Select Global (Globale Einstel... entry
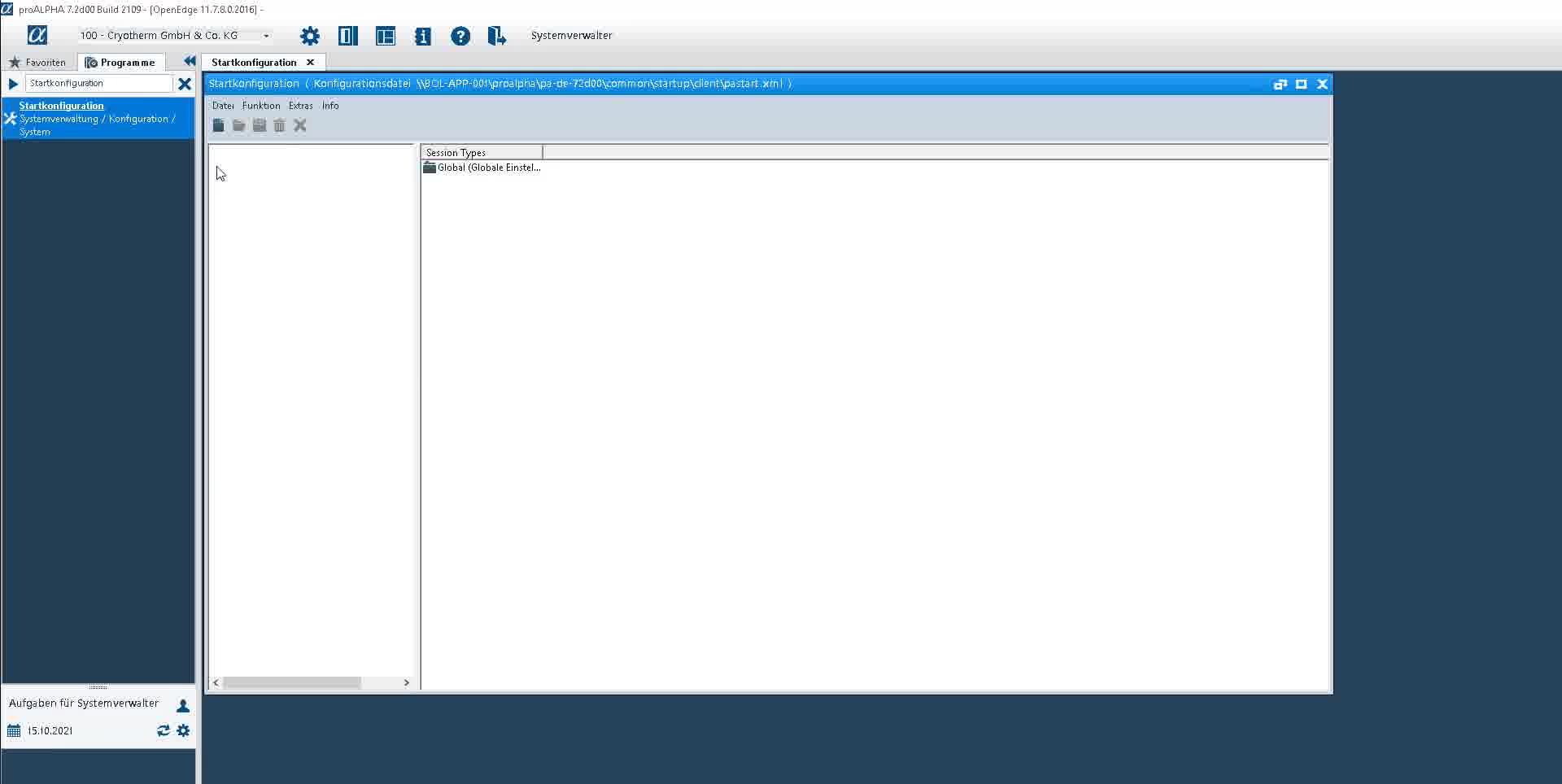Viewport: 1562px width, 784px height. [482, 168]
